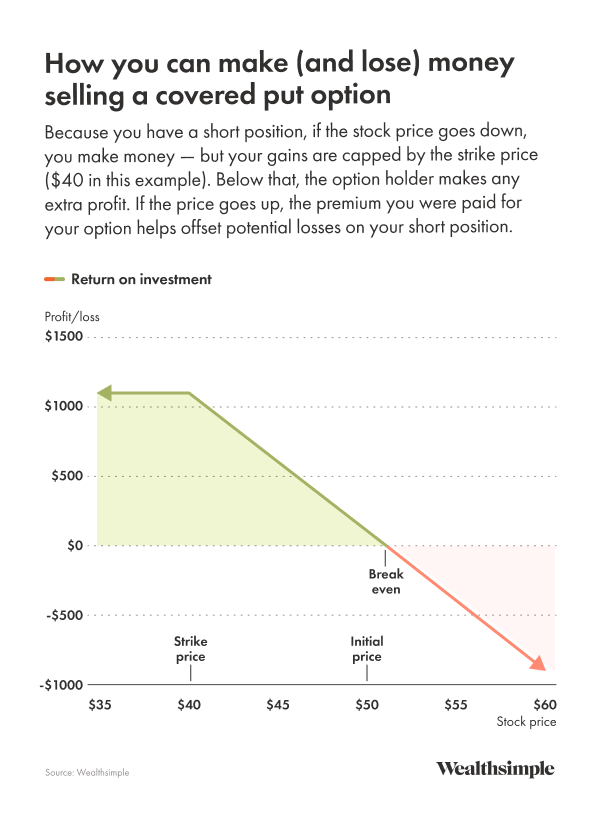Screen dimensions: 600x825
Task: Select the Return on investment legend label
Action: tap(141, 280)
